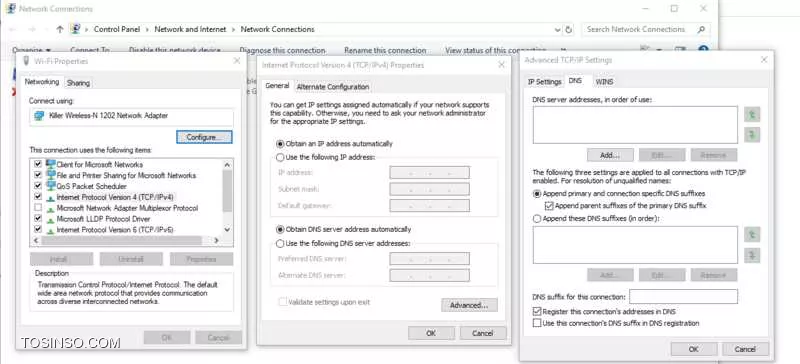
Task: Click the items list scroll-up arrow
Action: (228, 164)
